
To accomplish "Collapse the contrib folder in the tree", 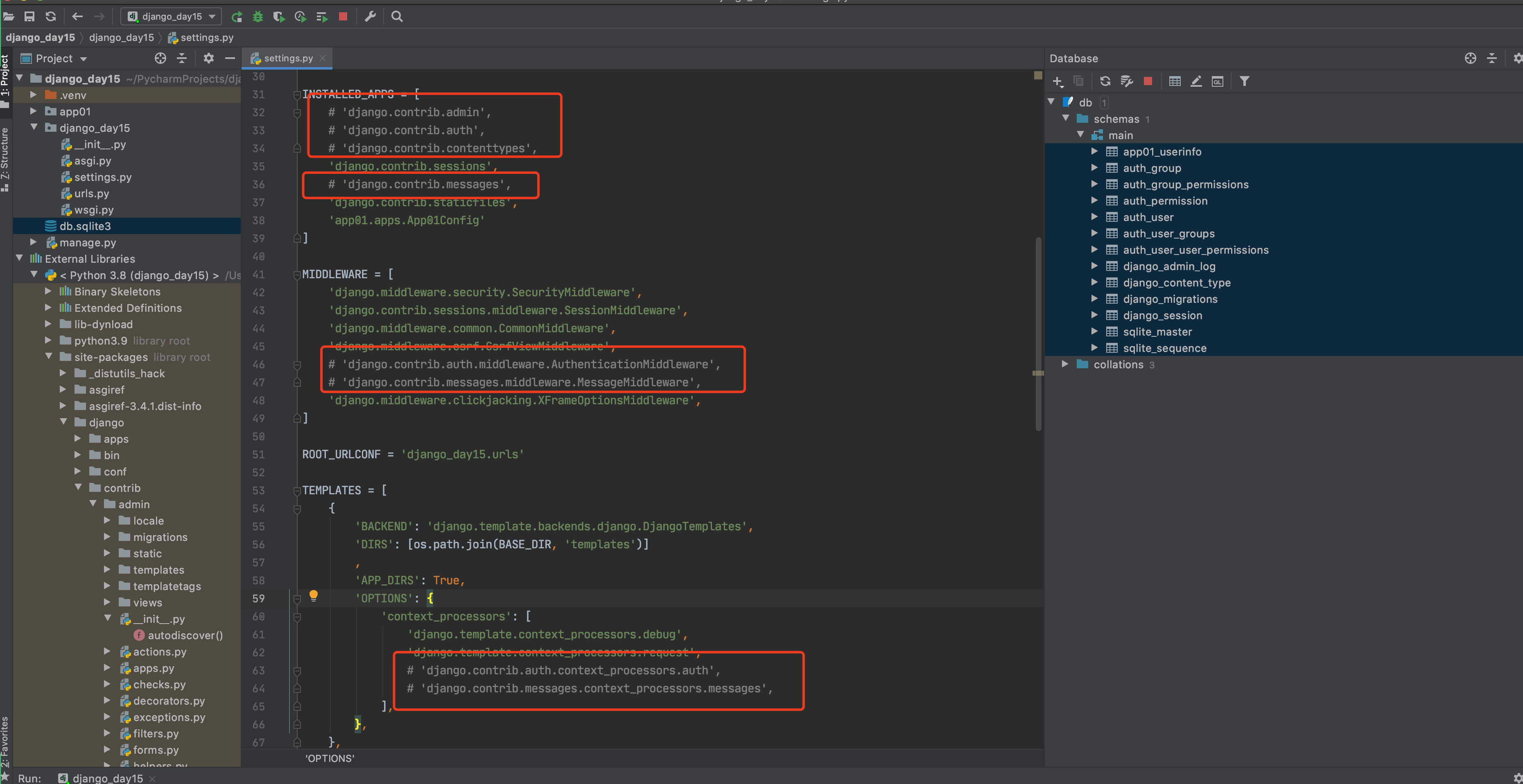I will [78, 487].
